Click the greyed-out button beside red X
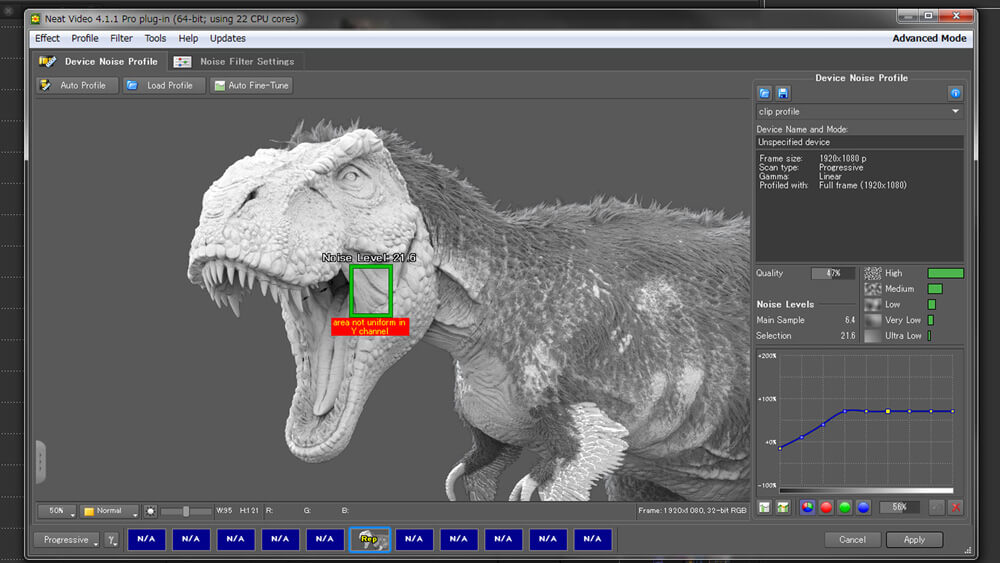 [936, 508]
